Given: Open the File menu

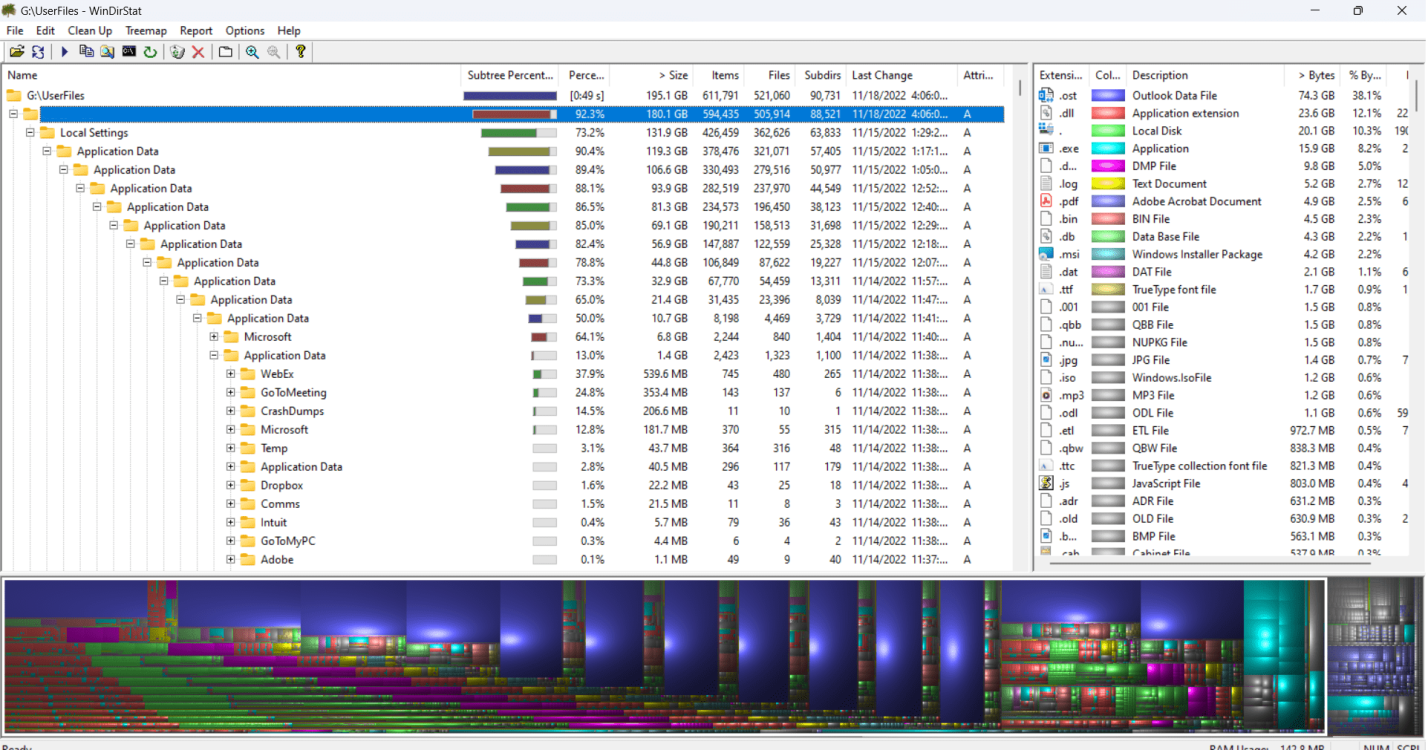Looking at the screenshot, I should (x=15, y=31).
